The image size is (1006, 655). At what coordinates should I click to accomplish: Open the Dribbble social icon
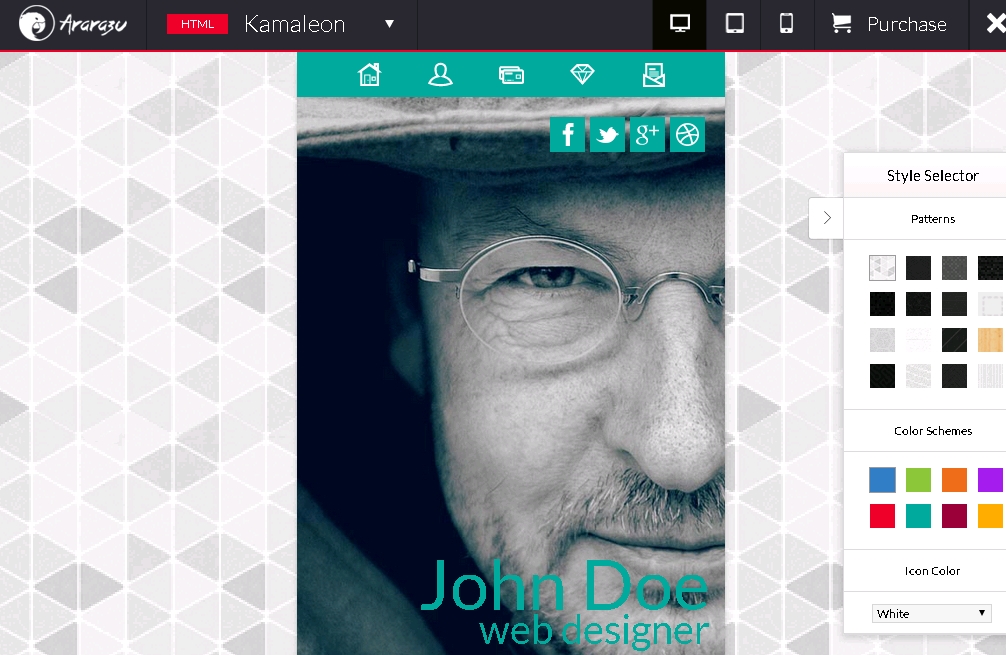687,134
